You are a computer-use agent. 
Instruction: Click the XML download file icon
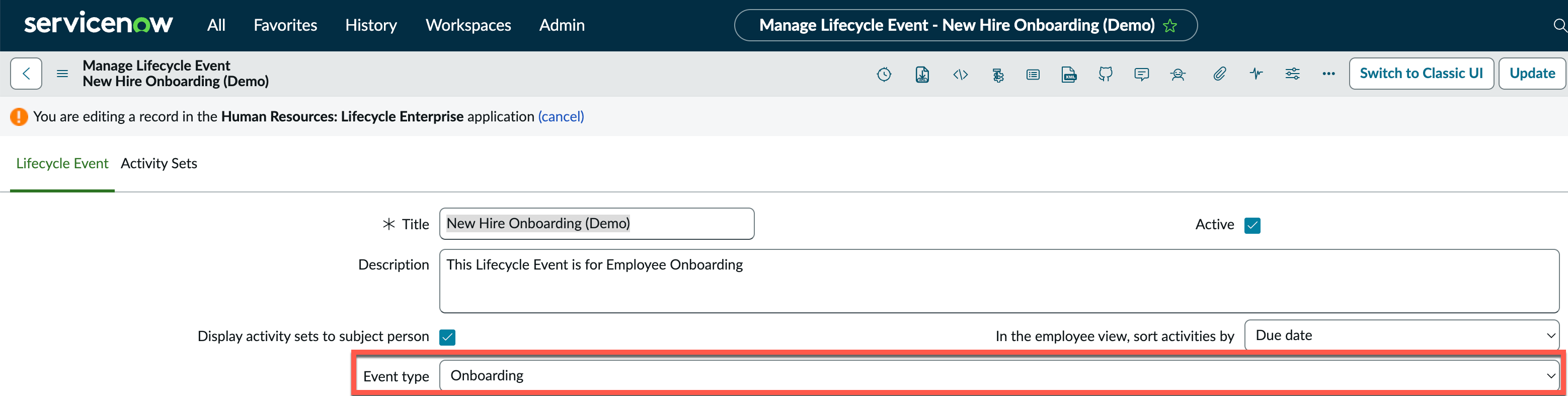coord(922,75)
